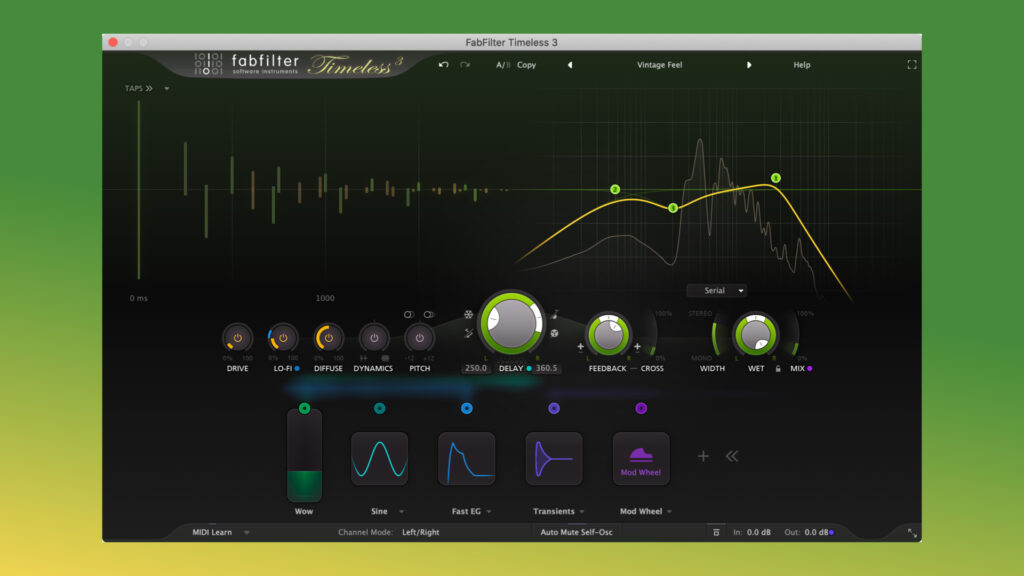Screen dimensions: 1024x576
Task: Click the Wow modulation slider
Action: point(304,455)
